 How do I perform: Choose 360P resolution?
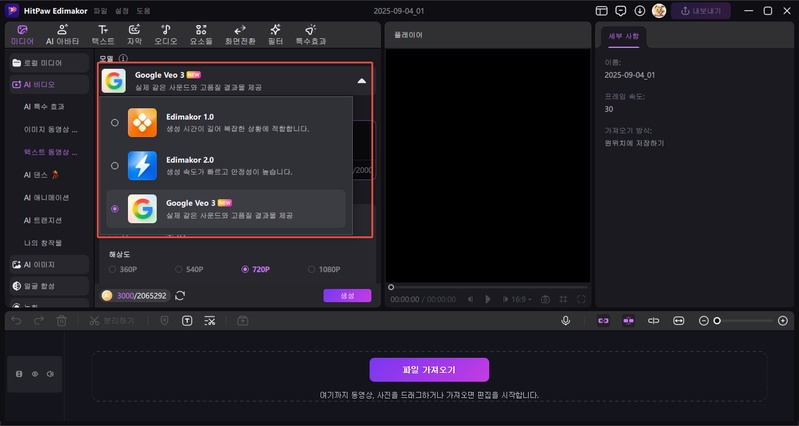[x=123, y=269]
